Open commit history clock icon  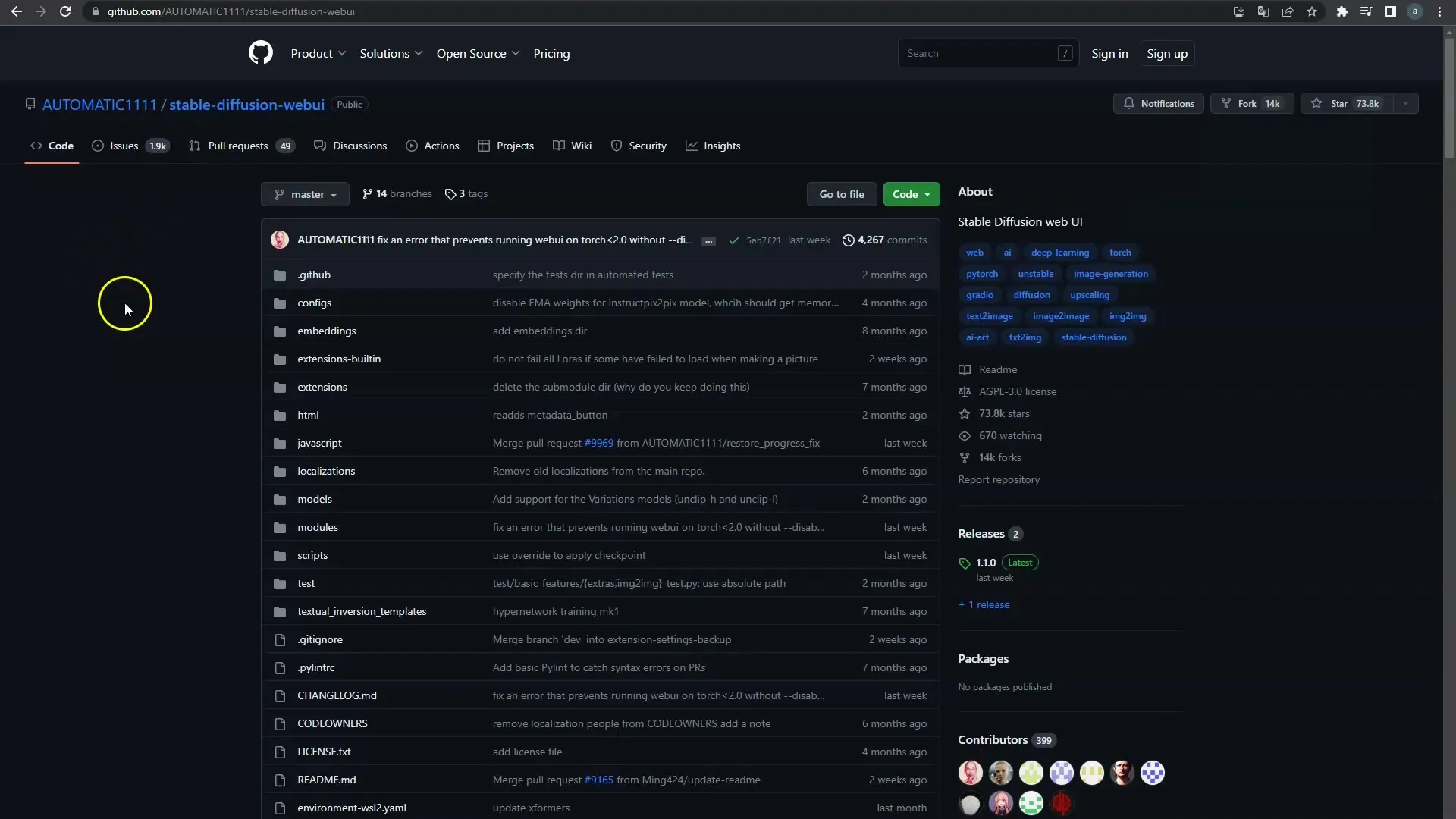pyautogui.click(x=848, y=240)
